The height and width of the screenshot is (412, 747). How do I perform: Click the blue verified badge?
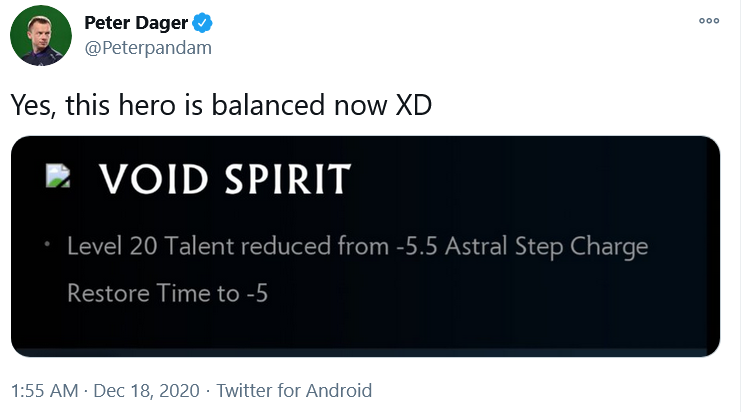click(x=202, y=23)
